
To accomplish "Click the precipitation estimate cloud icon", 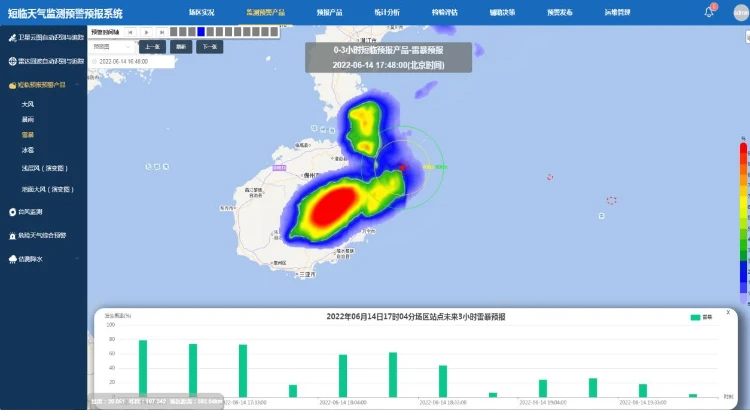I will click(12, 258).
